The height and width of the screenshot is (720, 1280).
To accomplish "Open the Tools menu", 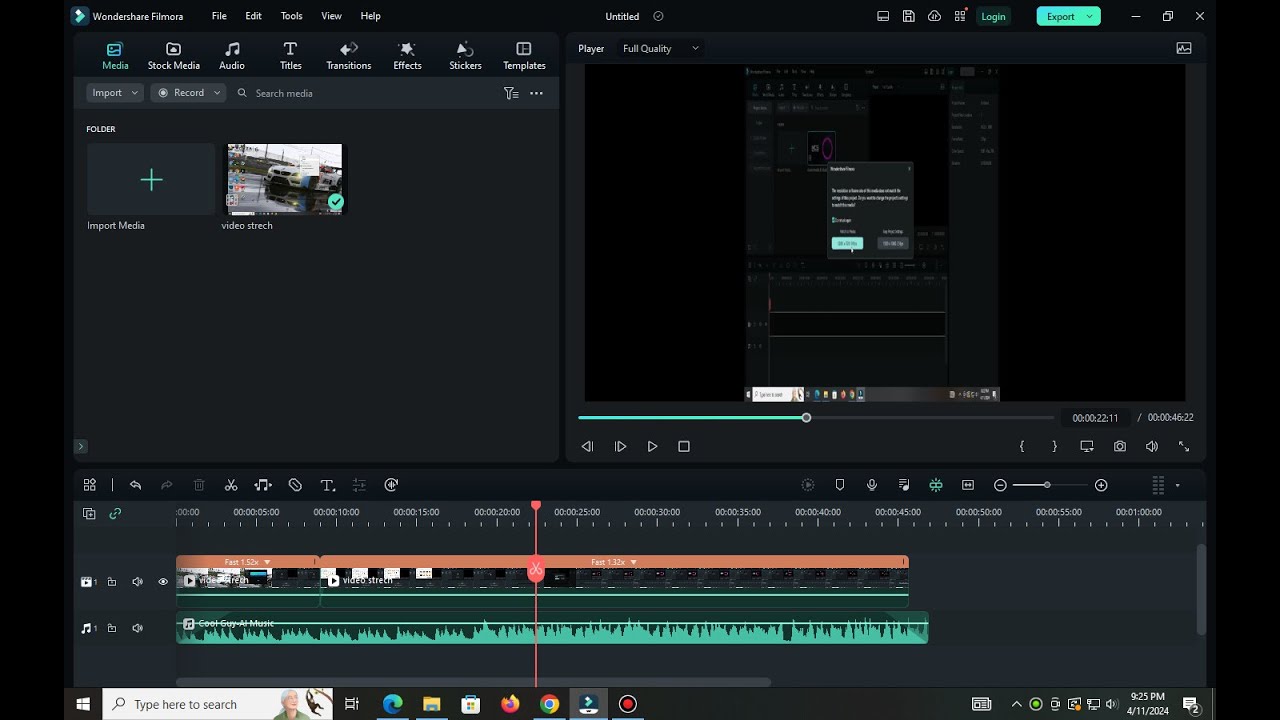I will point(292,16).
